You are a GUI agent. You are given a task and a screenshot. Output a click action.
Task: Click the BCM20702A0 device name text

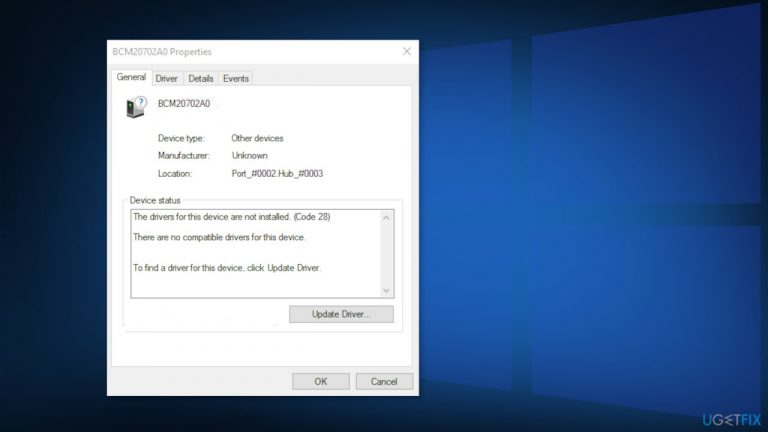point(184,104)
